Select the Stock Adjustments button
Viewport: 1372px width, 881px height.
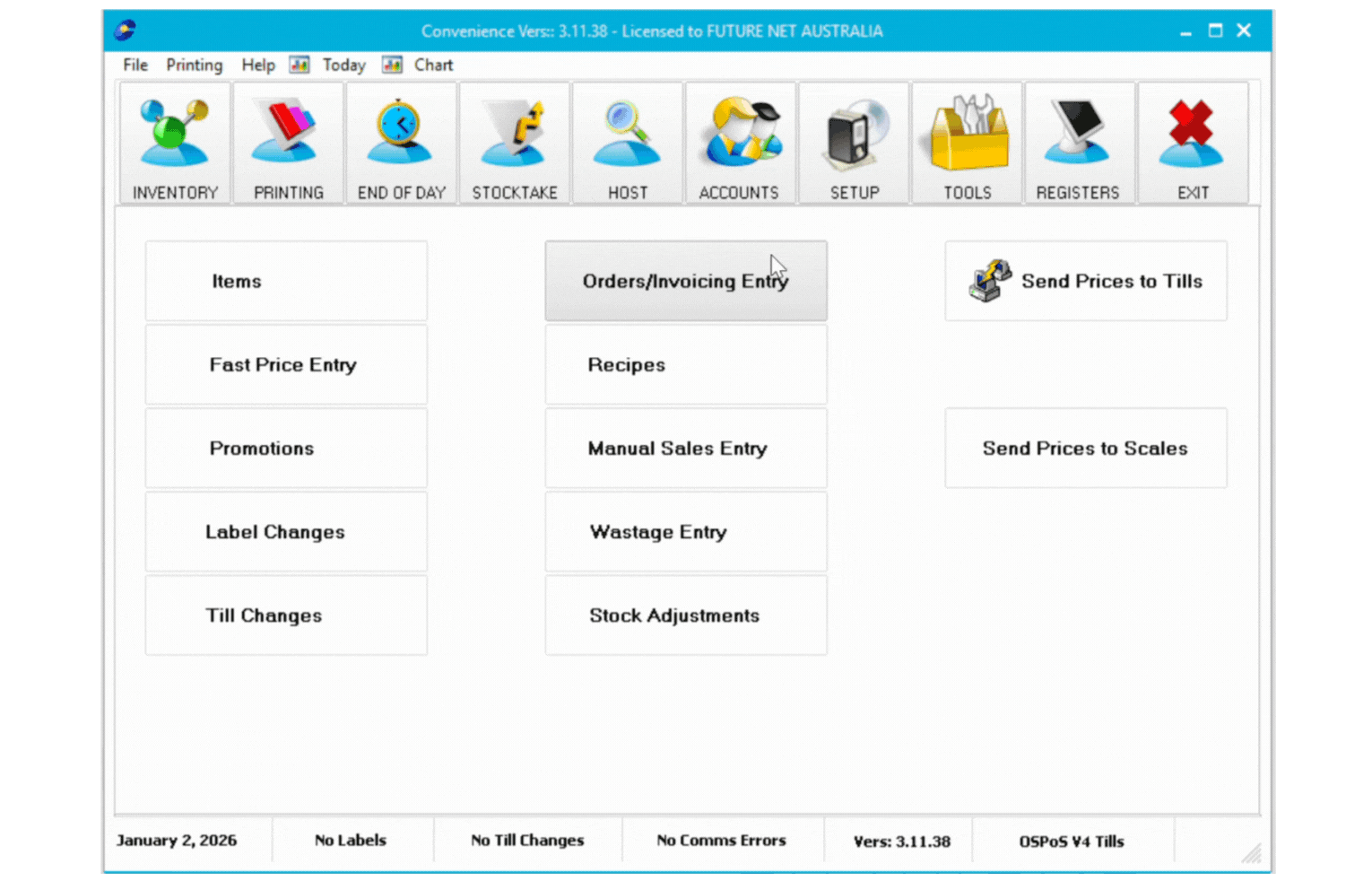point(685,615)
